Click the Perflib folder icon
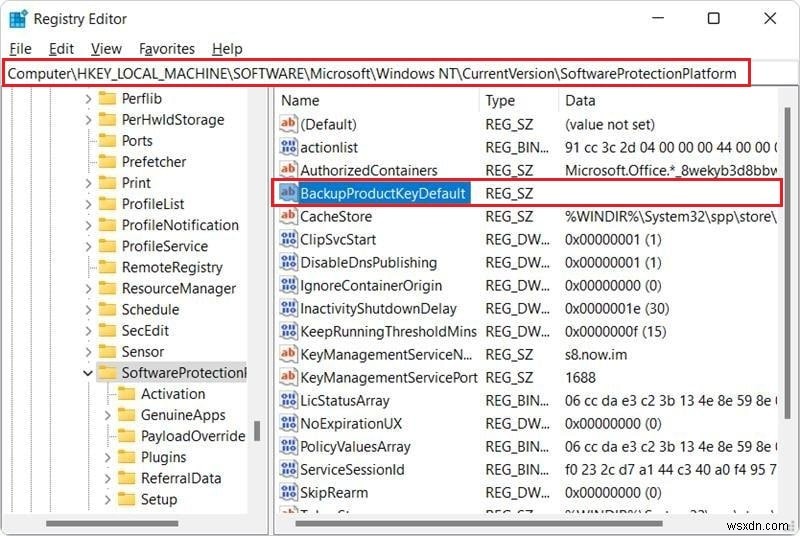Viewport: 800px width, 536px height. pyautogui.click(x=107, y=98)
